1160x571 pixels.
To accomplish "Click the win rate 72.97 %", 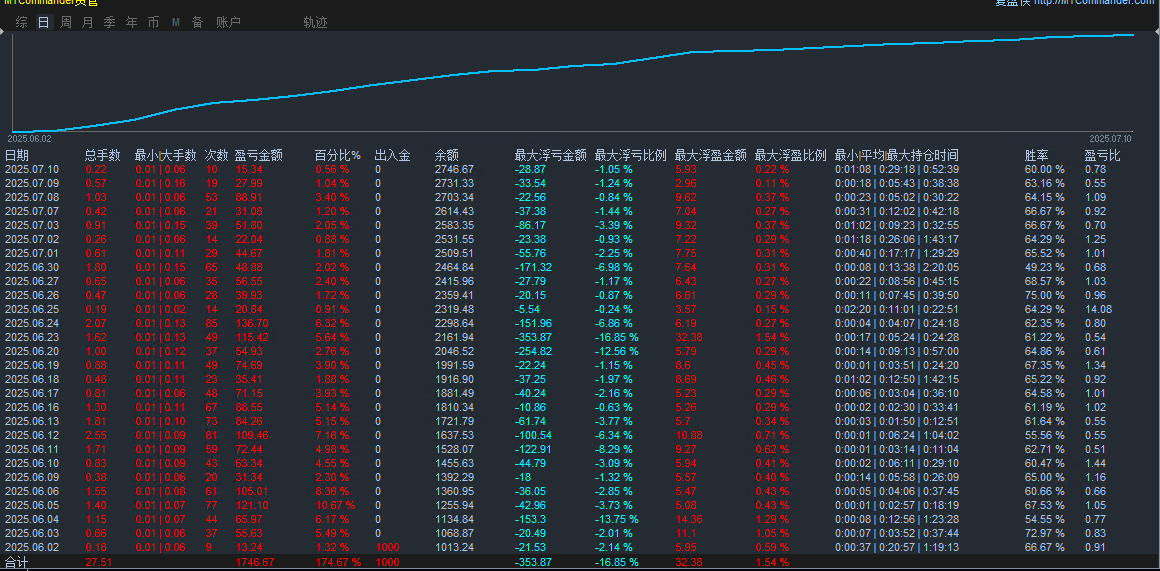I will 1045,533.
